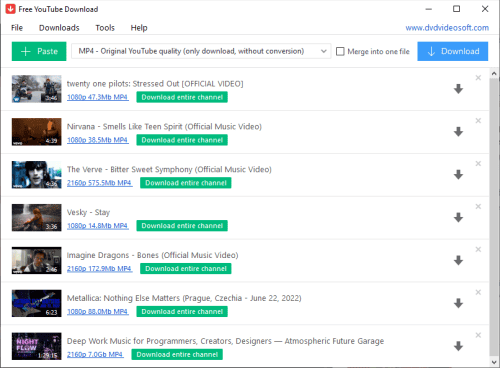Expand the MP4 output format dropdown
Viewport: 500px width, 368px height.
[x=201, y=51]
